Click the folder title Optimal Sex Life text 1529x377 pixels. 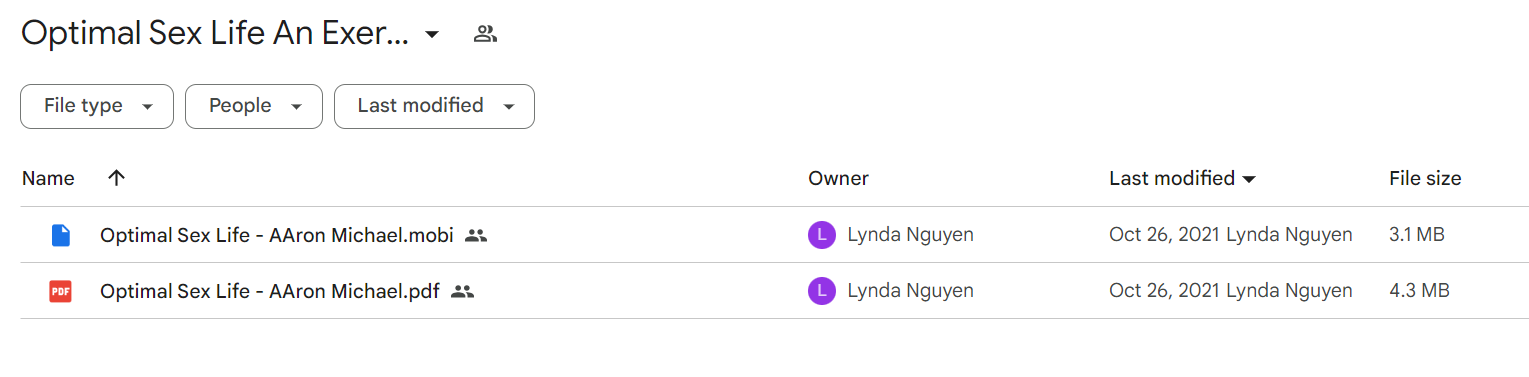click(215, 34)
